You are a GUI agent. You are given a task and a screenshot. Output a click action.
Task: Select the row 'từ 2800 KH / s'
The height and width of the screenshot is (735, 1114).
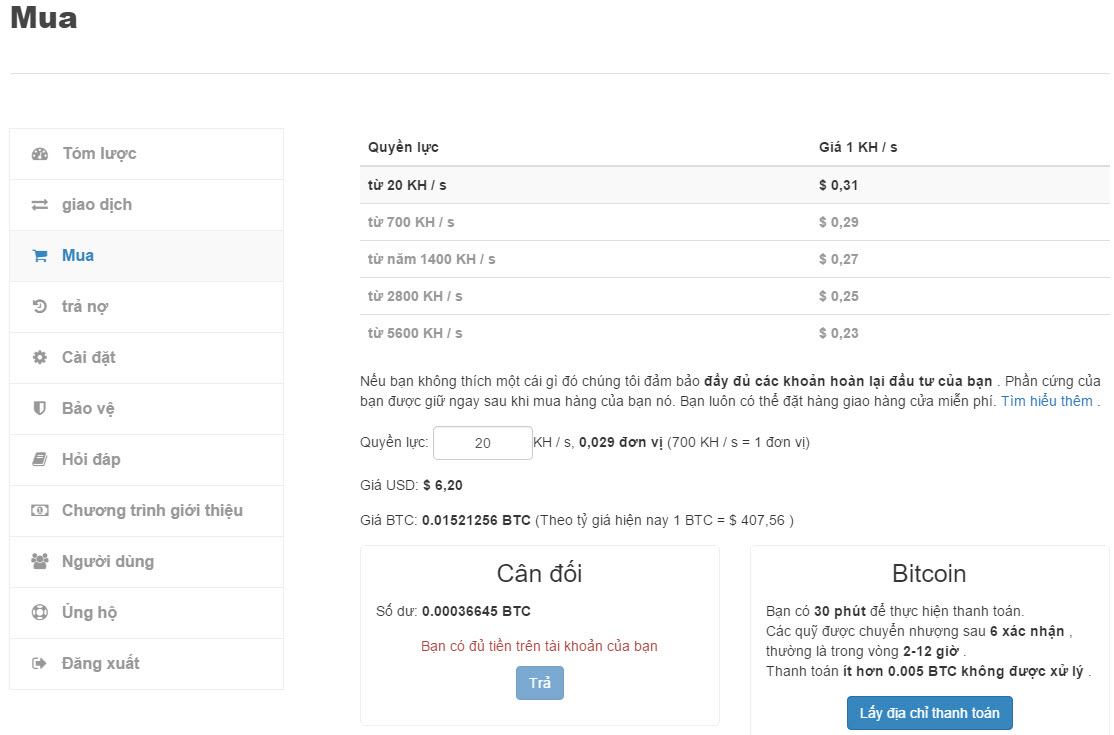click(735, 296)
